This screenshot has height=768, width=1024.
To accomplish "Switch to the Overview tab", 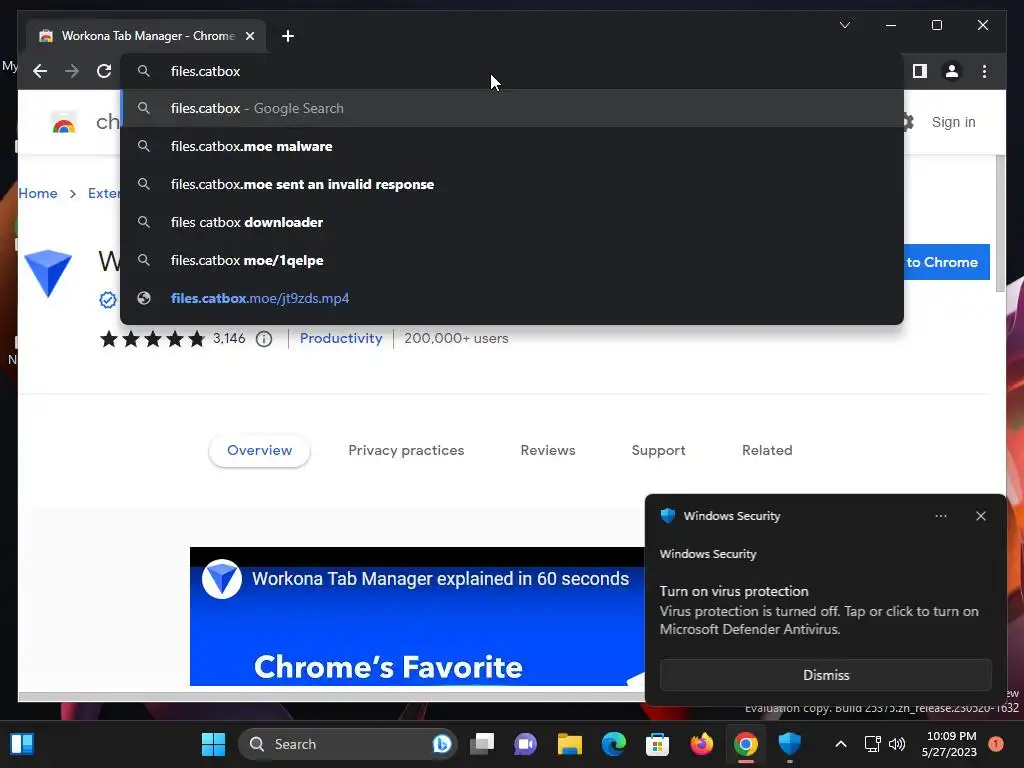I will (x=259, y=450).
